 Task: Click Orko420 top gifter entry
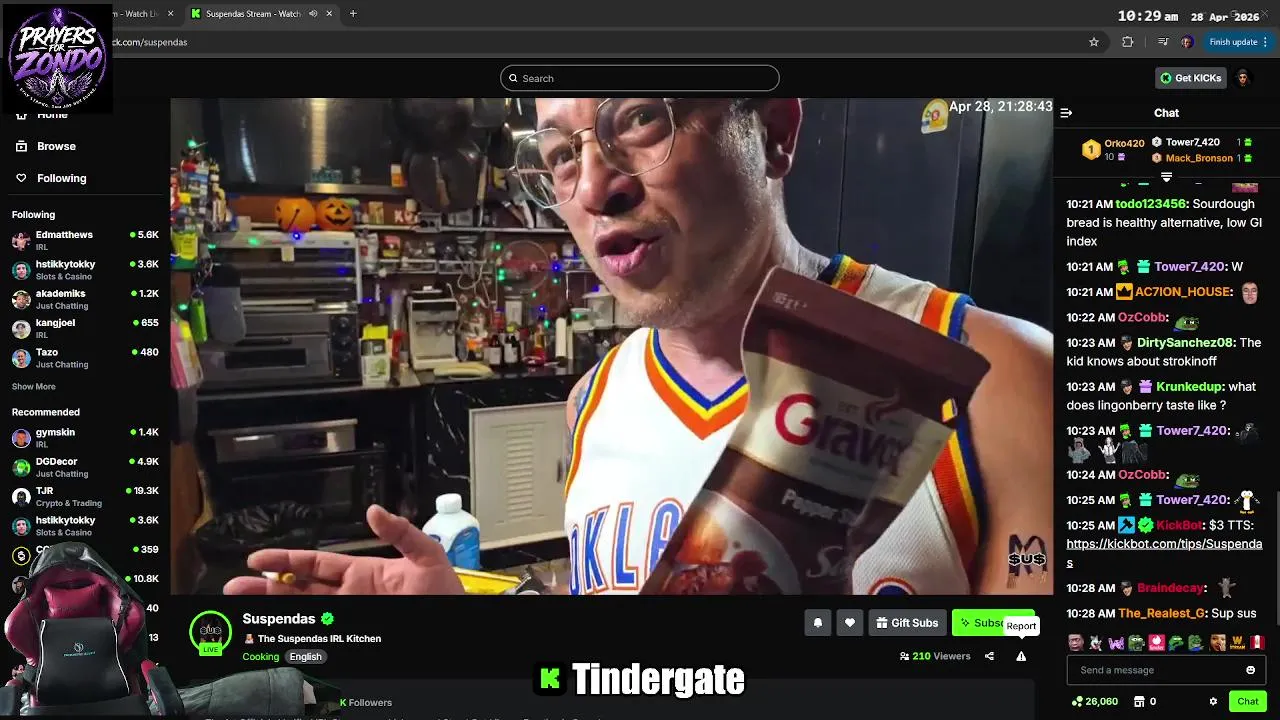click(1115, 150)
